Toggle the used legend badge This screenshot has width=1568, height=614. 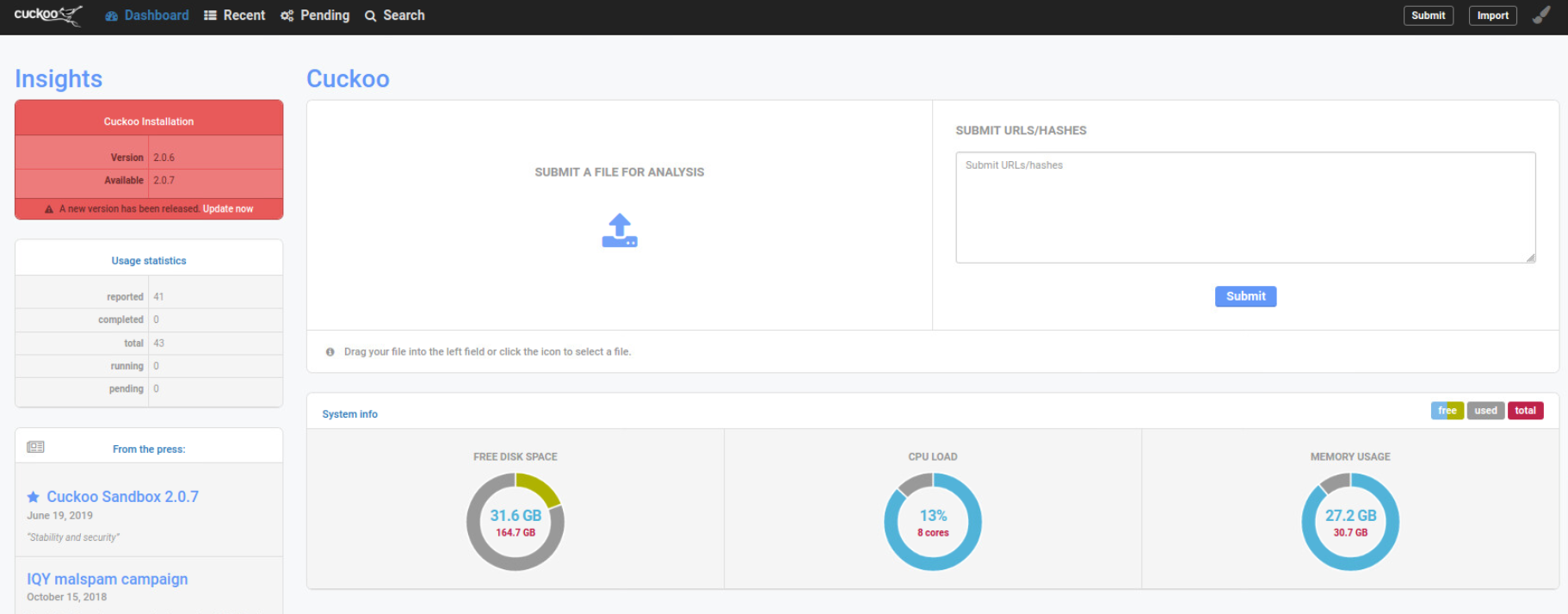tap(1485, 411)
